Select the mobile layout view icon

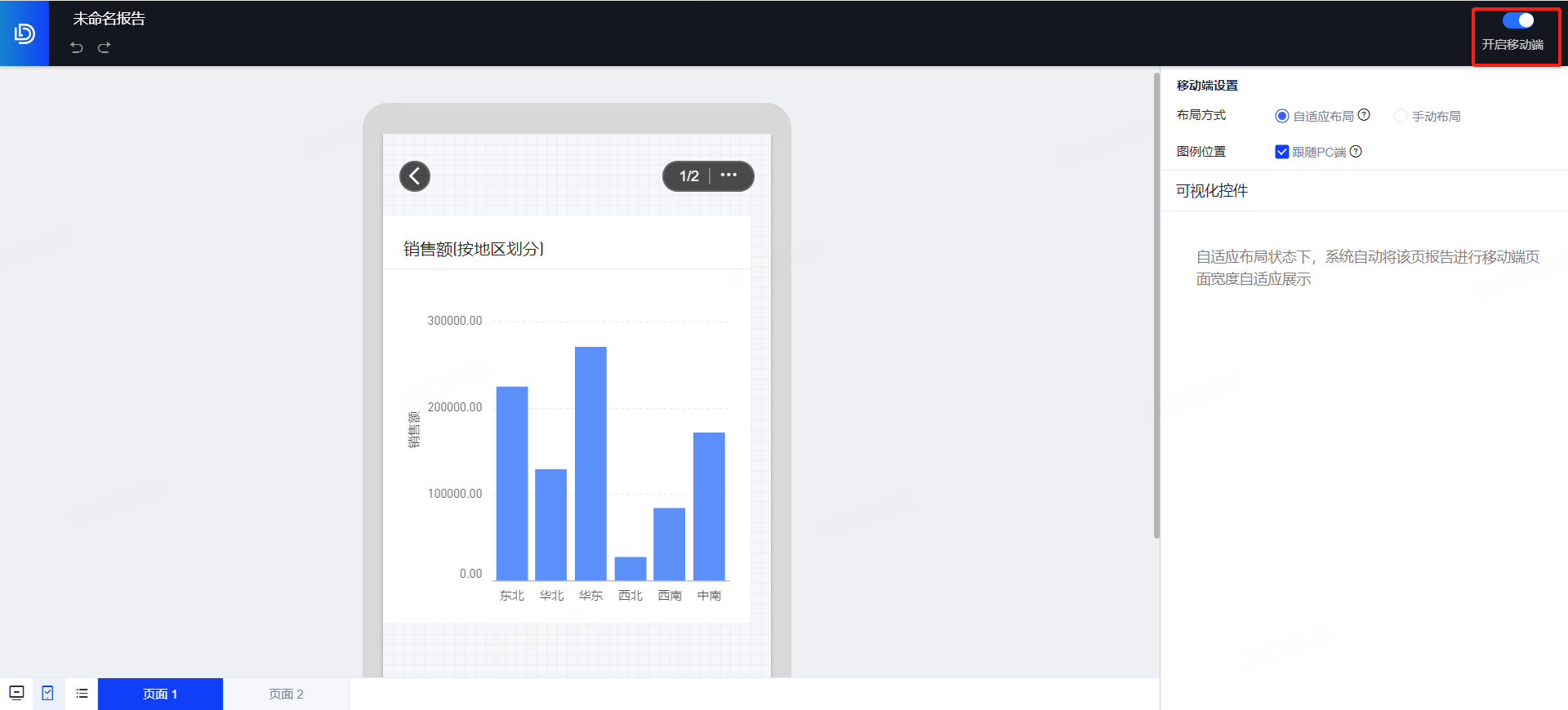(x=48, y=694)
